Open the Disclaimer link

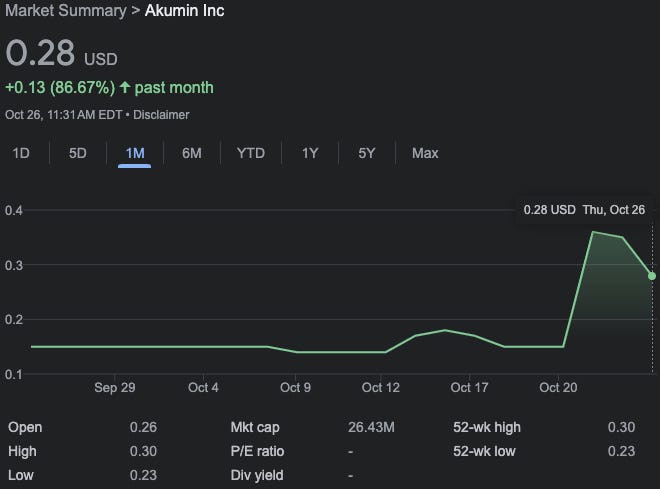click(161, 115)
